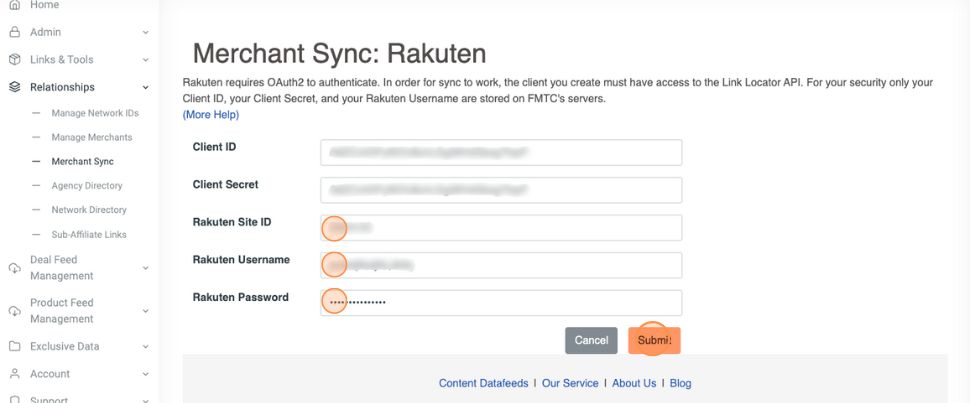Select Sub-Affiliate Links in sidebar

click(x=88, y=234)
